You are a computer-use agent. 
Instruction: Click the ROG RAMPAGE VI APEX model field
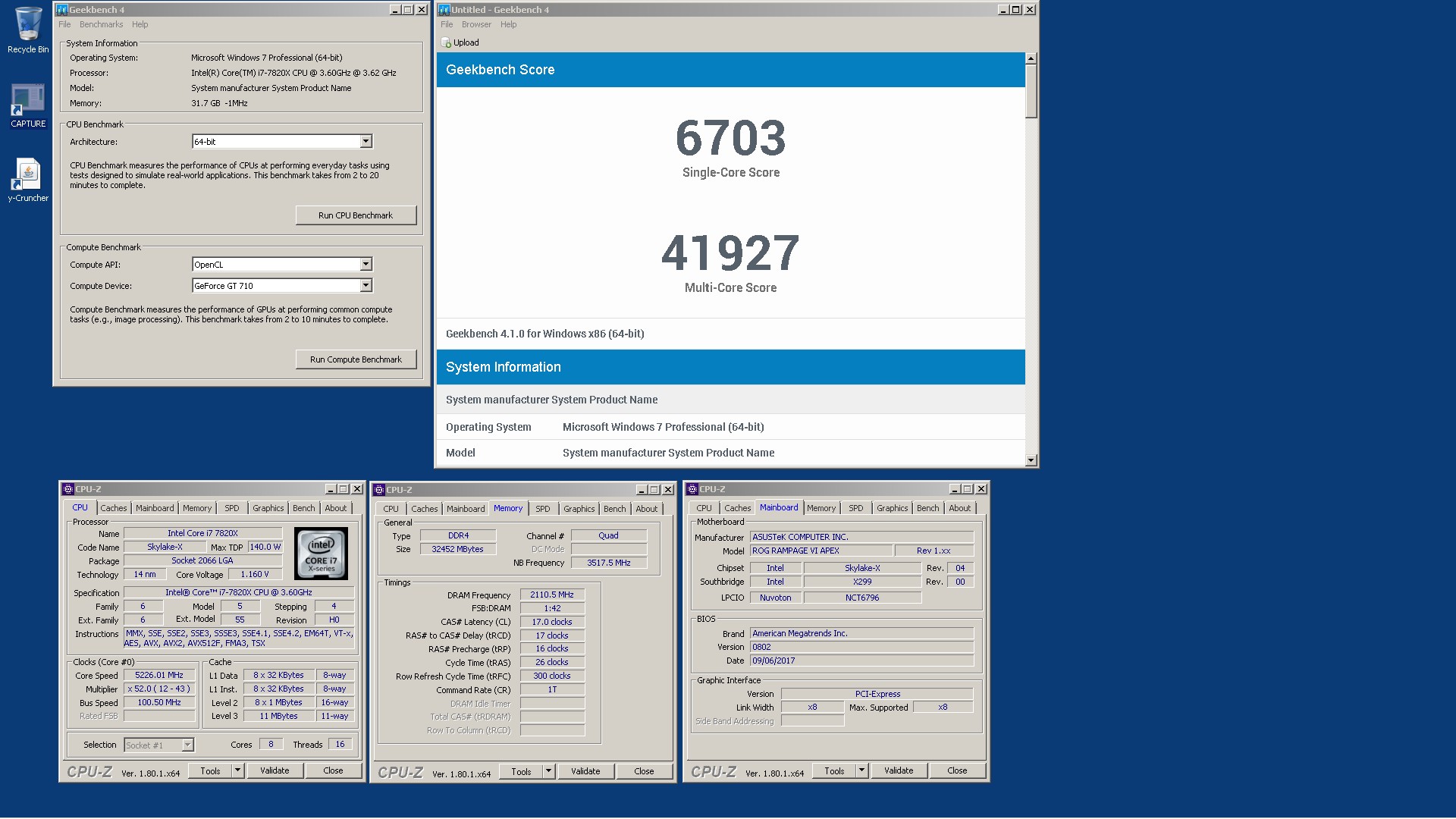[821, 551]
